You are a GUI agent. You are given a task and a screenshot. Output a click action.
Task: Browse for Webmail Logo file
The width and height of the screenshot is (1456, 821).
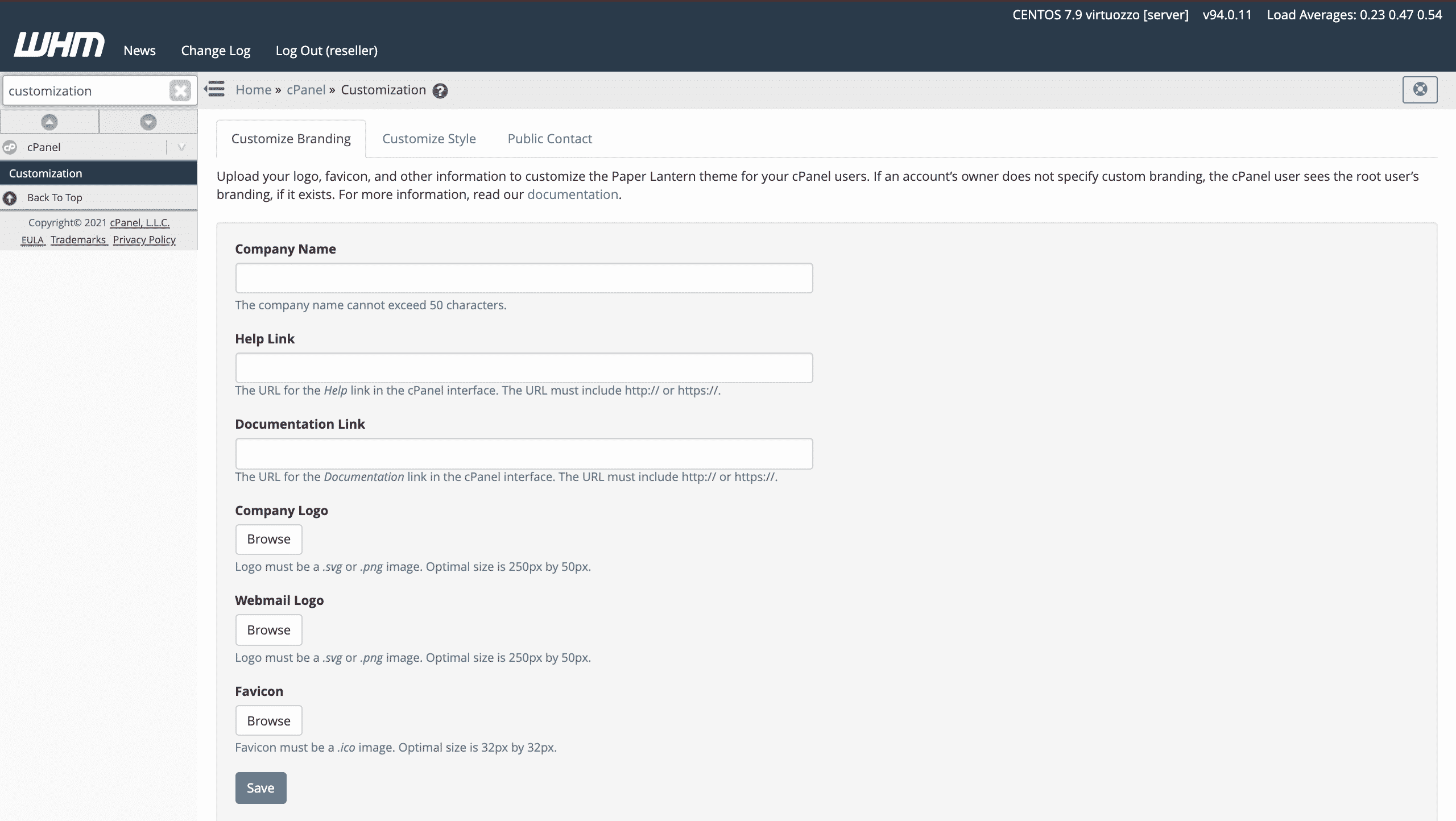pyautogui.click(x=269, y=630)
